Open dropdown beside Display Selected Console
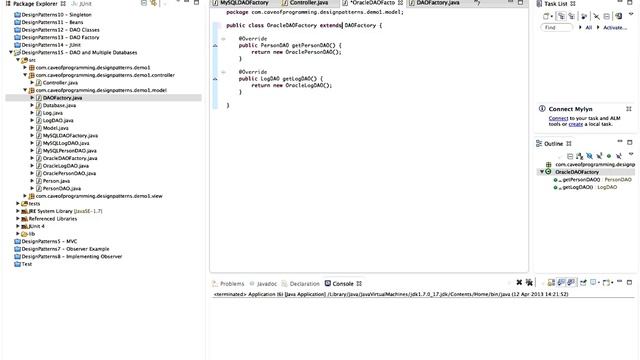The width and height of the screenshot is (640, 360). [x=599, y=282]
